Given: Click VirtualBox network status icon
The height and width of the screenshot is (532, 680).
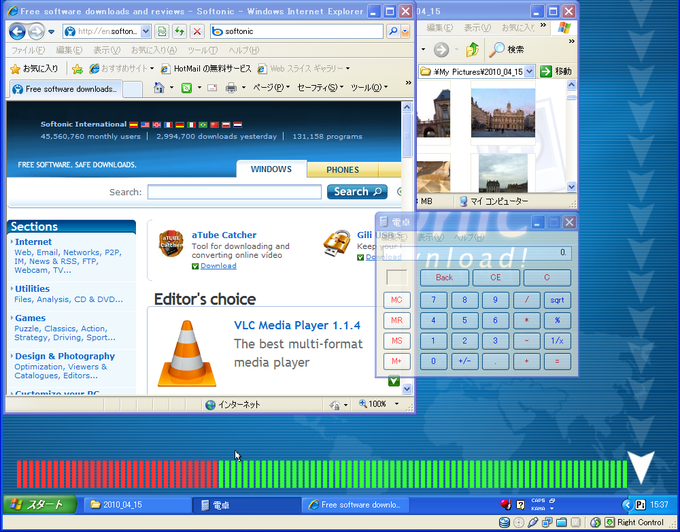Looking at the screenshot, I should click(x=547, y=522).
